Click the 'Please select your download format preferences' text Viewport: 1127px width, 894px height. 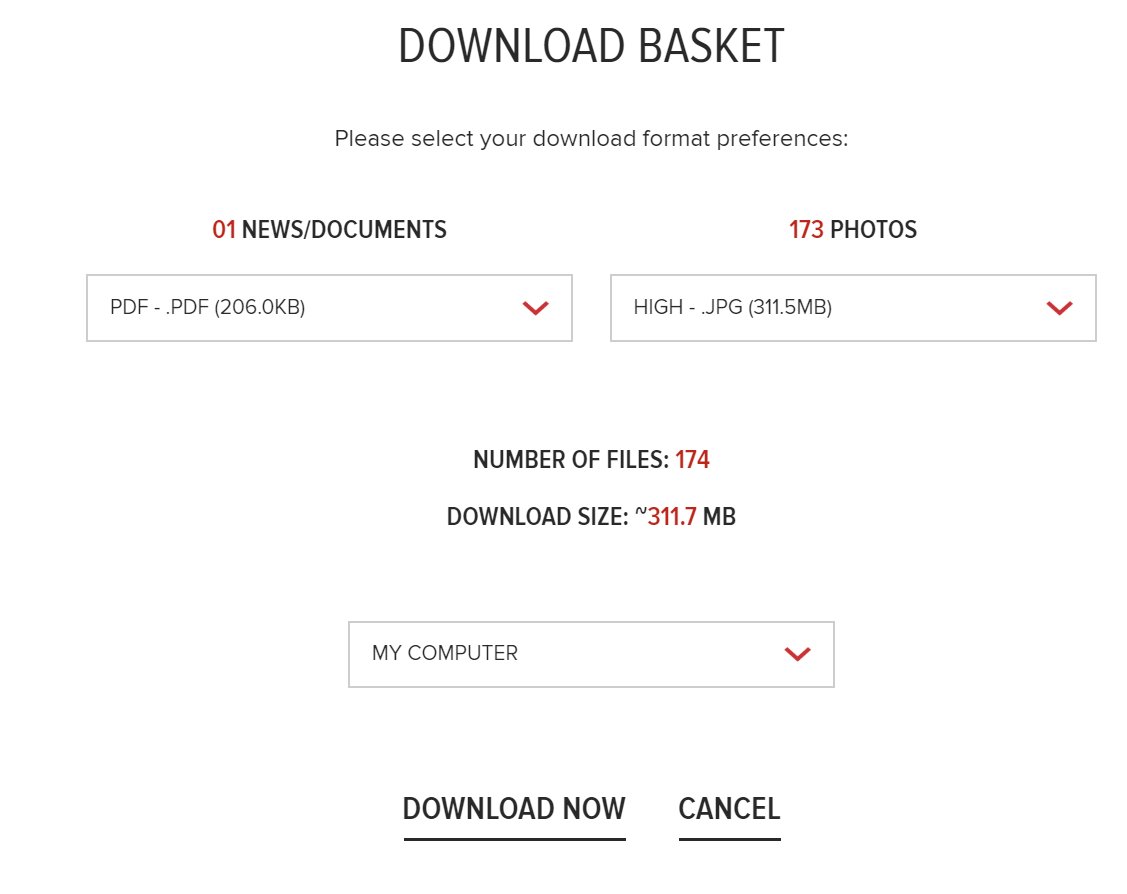[x=591, y=138]
